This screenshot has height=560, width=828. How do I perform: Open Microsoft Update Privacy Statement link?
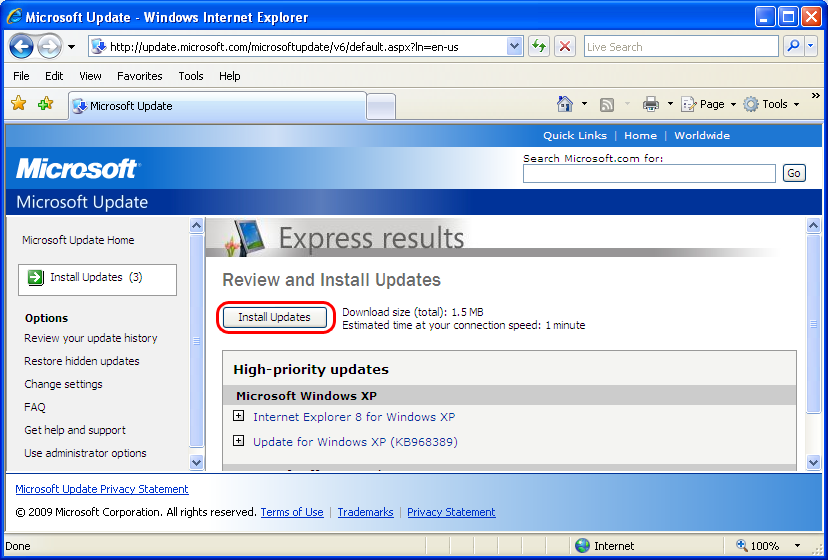102,489
